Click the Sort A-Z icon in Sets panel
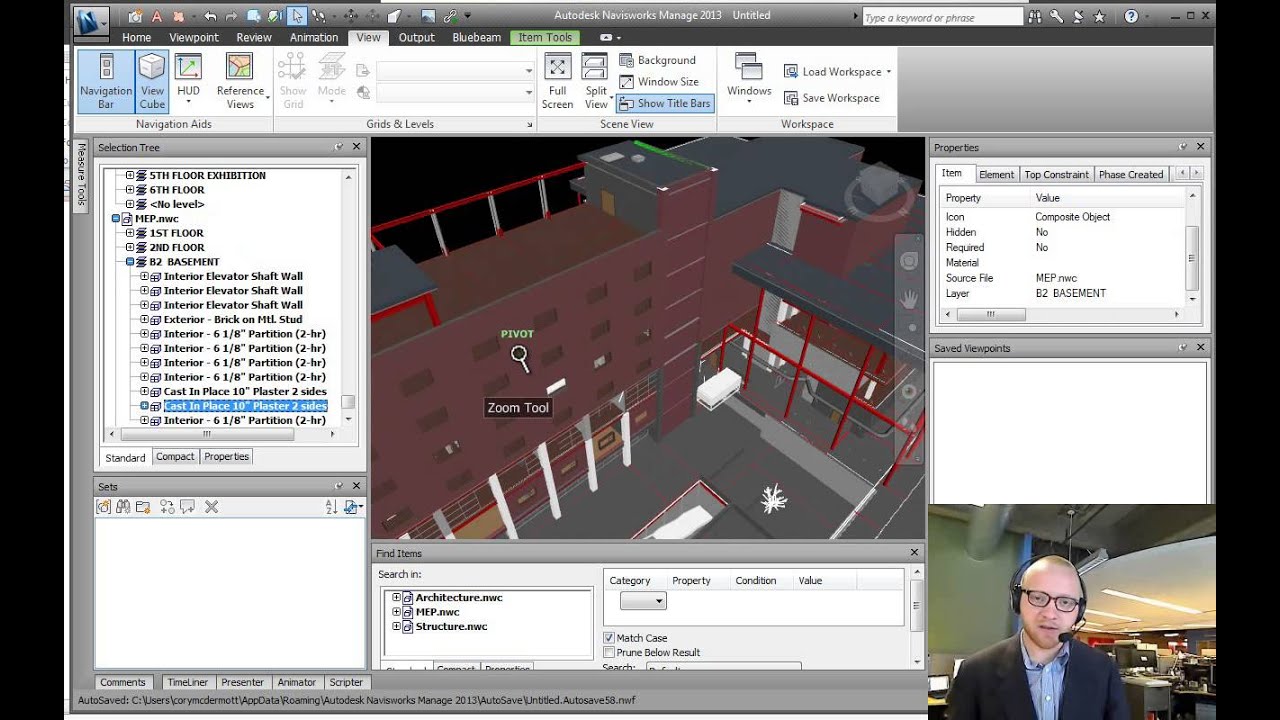Screen dimensions: 1280x720 (x=331, y=507)
